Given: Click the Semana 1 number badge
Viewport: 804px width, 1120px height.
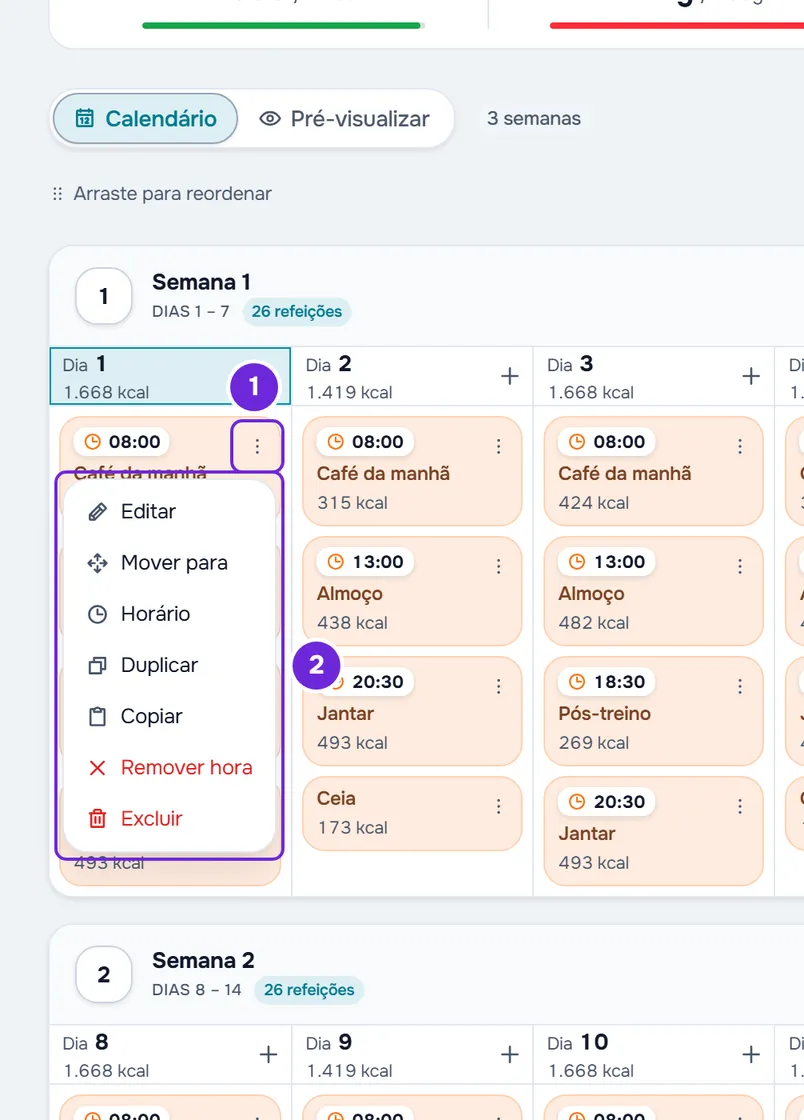Looking at the screenshot, I should pyautogui.click(x=104, y=296).
